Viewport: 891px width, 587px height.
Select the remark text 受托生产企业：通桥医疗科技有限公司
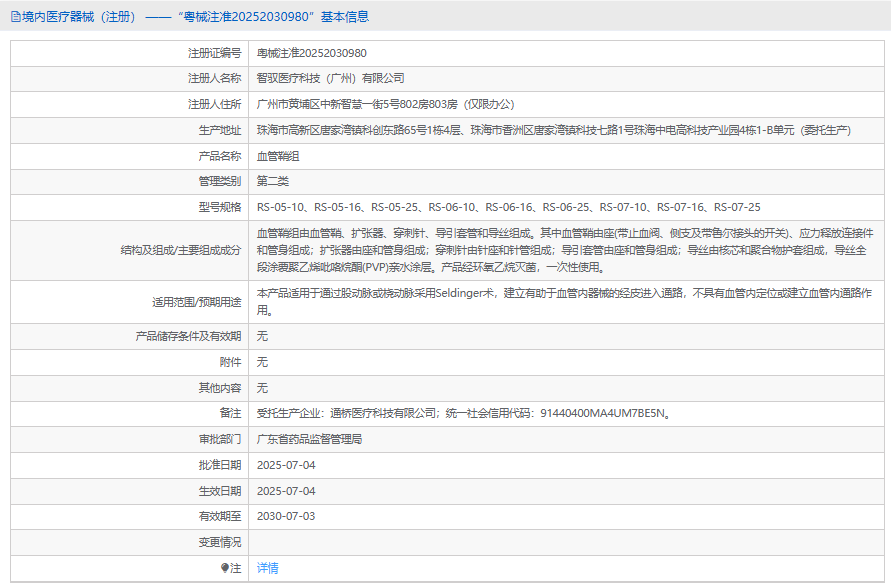coord(346,413)
